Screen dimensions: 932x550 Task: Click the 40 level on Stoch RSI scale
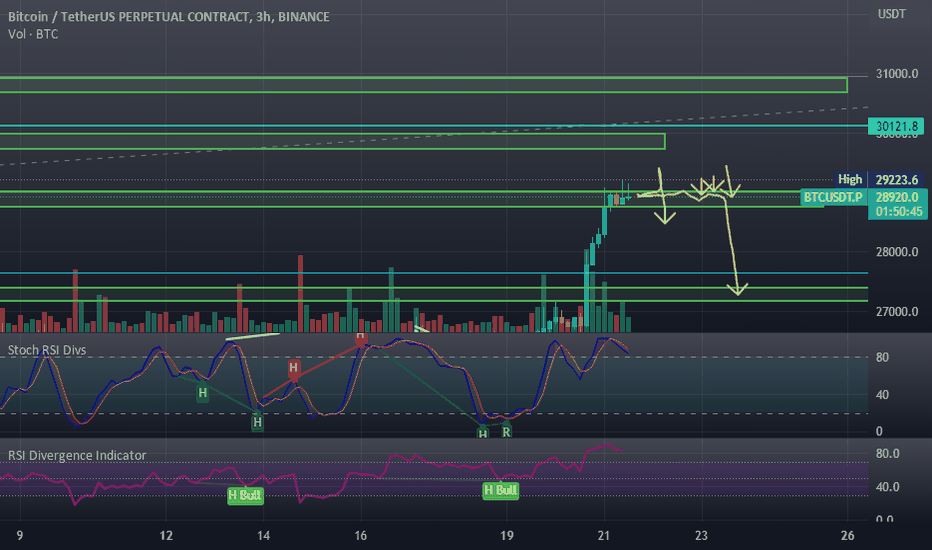tap(882, 394)
